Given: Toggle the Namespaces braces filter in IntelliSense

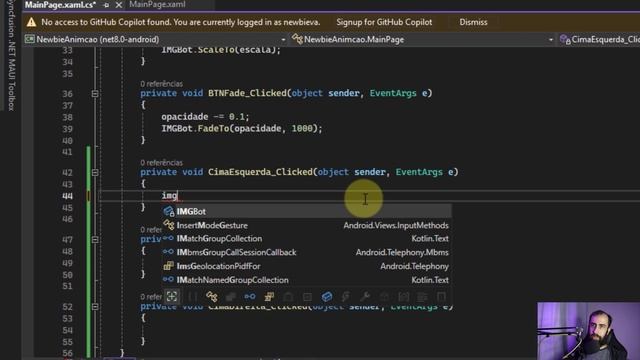Looking at the screenshot, I should click(x=193, y=297).
